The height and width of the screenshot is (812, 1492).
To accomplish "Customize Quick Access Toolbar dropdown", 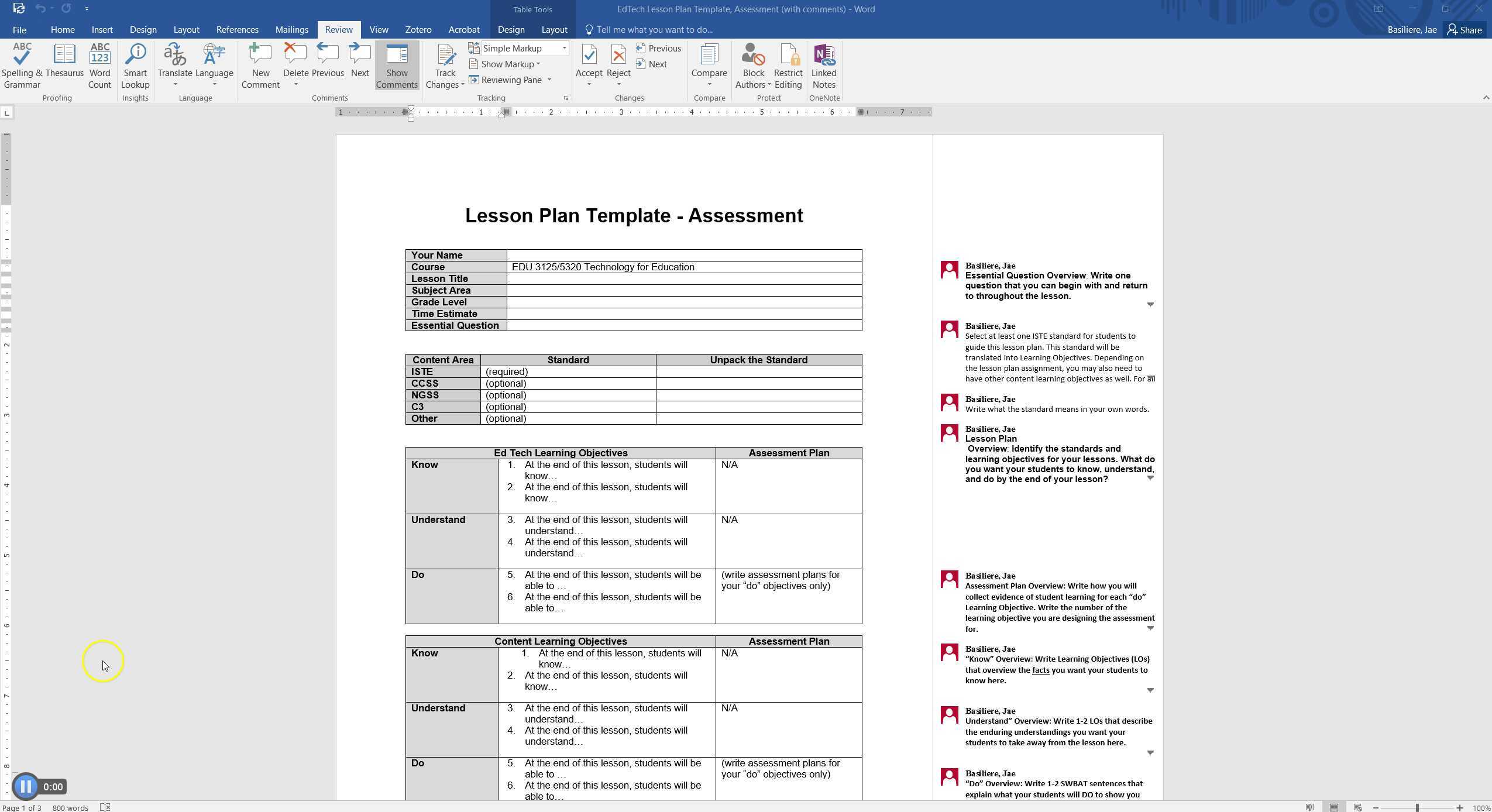I will click(87, 9).
